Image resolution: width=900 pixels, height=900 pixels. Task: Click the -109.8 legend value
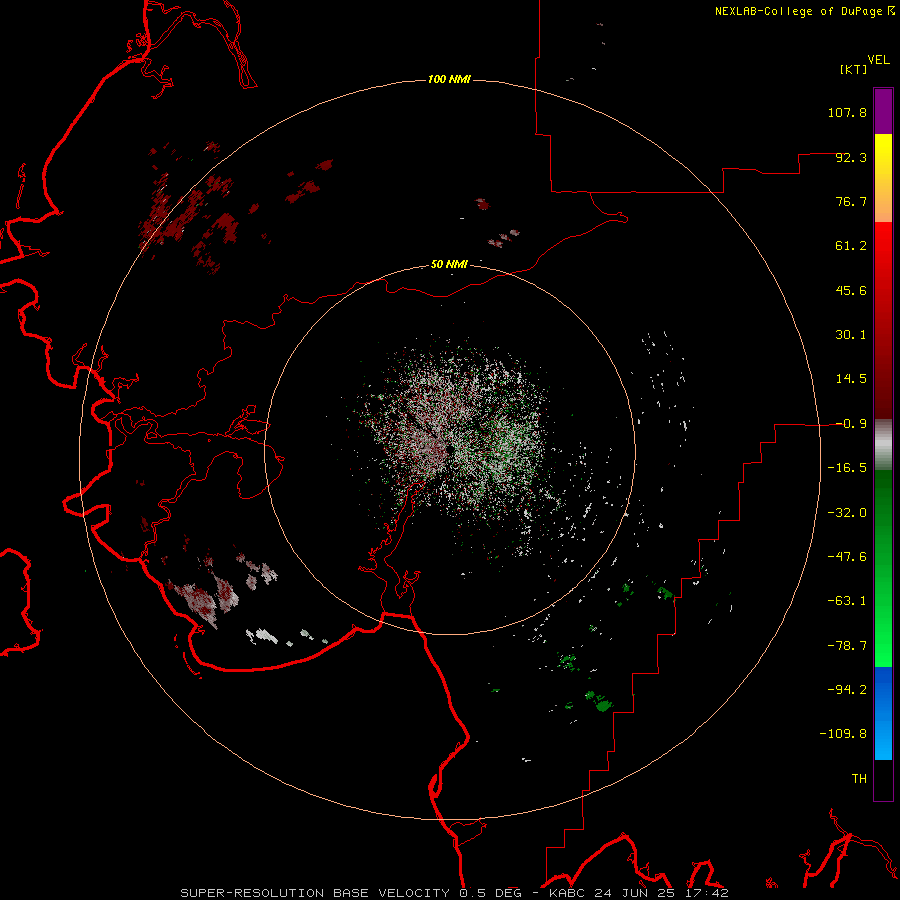pyautogui.click(x=843, y=734)
